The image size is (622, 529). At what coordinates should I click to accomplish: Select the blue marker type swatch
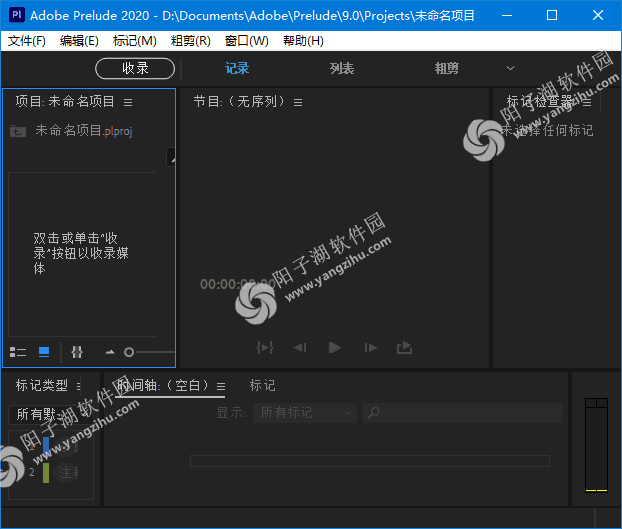click(x=46, y=447)
